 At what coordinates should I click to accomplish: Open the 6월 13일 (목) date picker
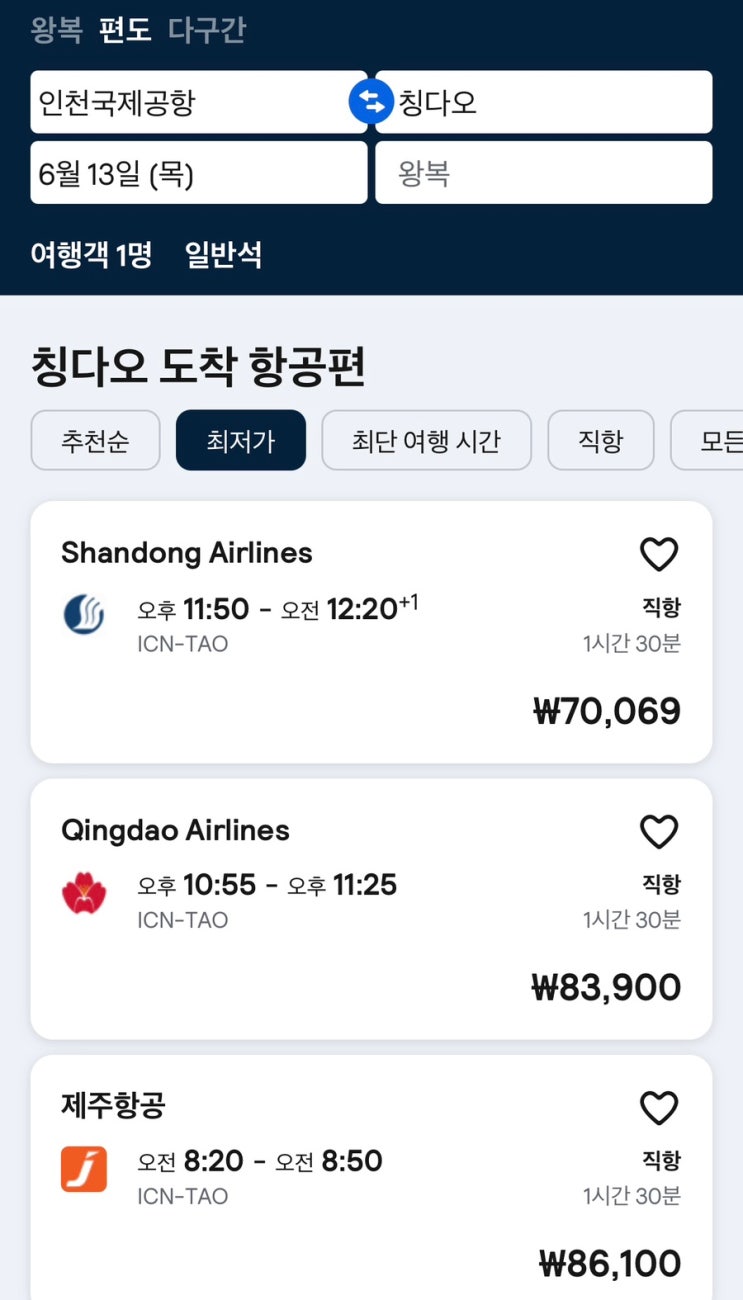[198, 173]
